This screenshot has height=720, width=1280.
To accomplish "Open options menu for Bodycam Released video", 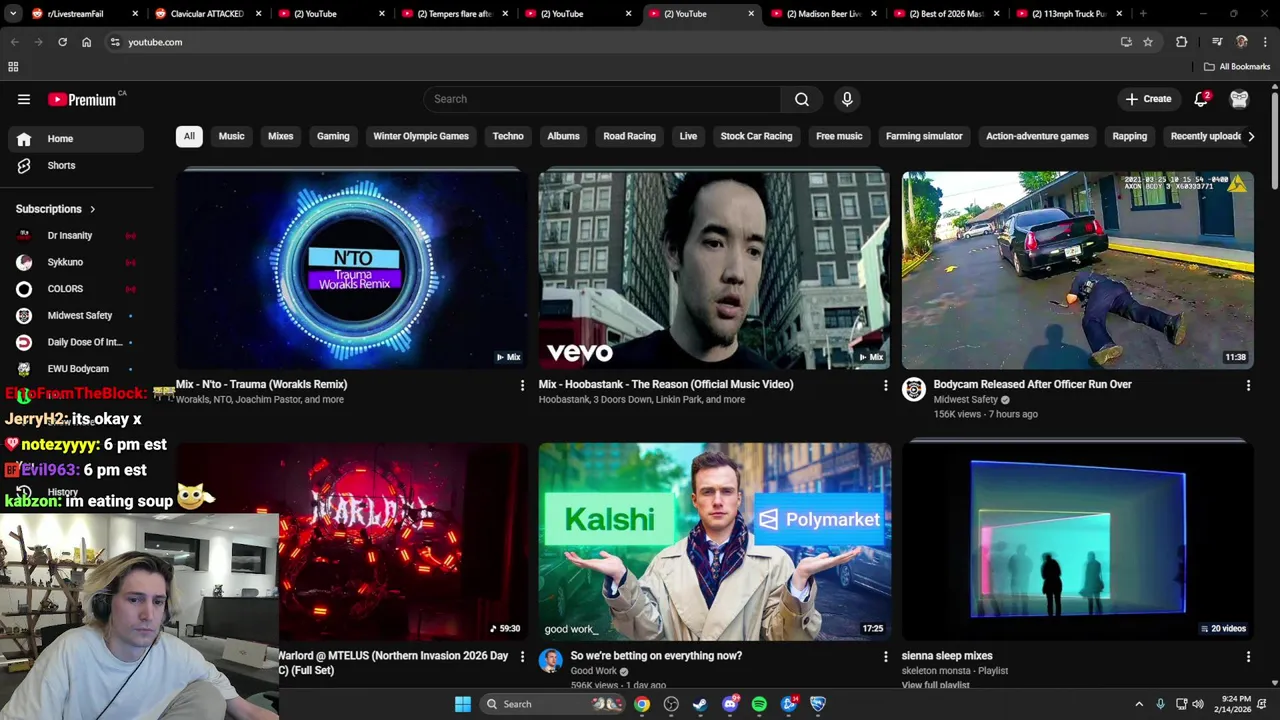I will coord(1248,385).
